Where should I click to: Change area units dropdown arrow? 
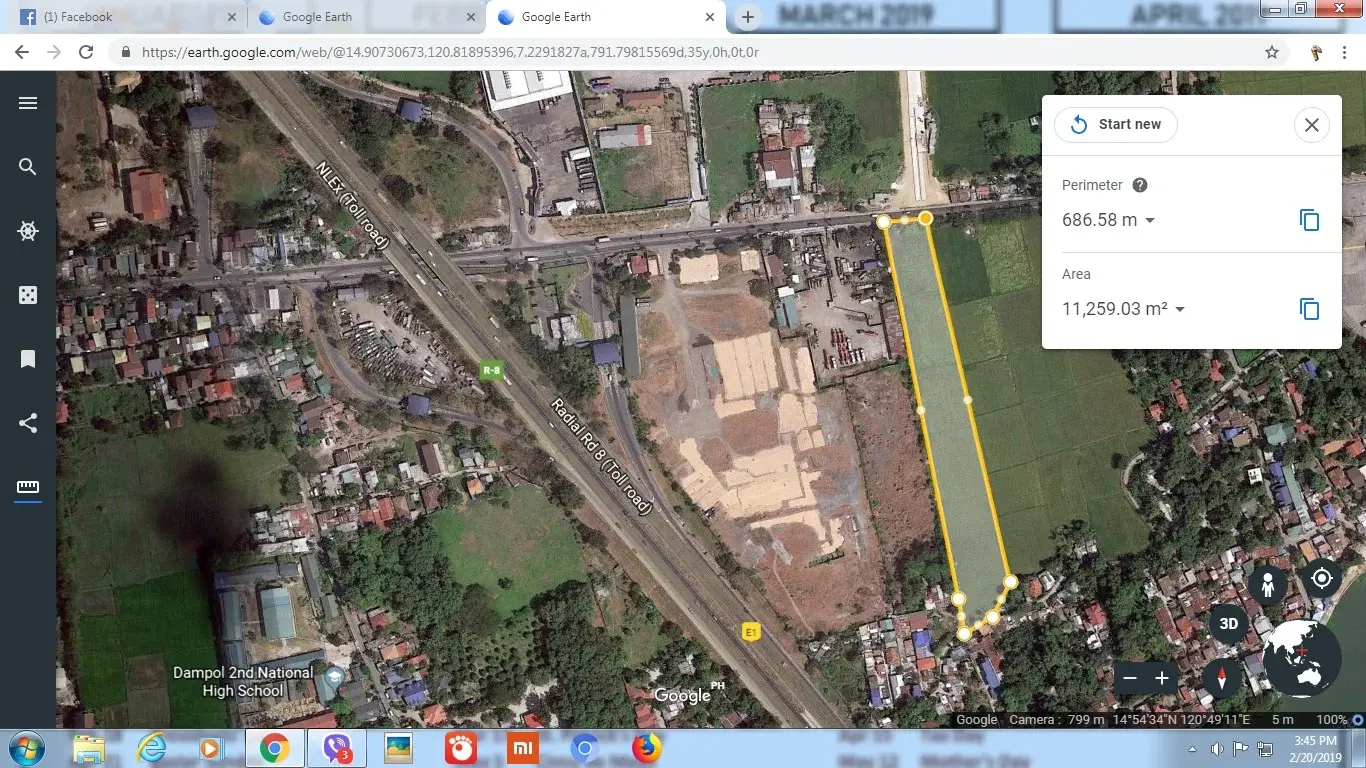tap(1180, 310)
